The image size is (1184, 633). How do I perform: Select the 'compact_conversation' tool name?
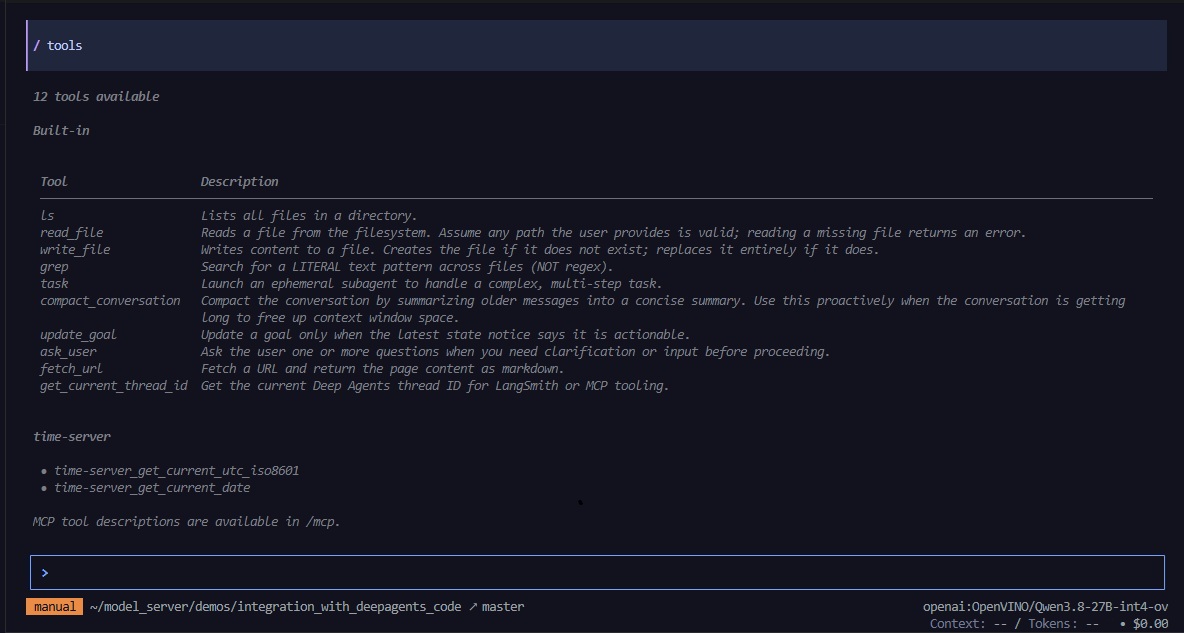(110, 301)
